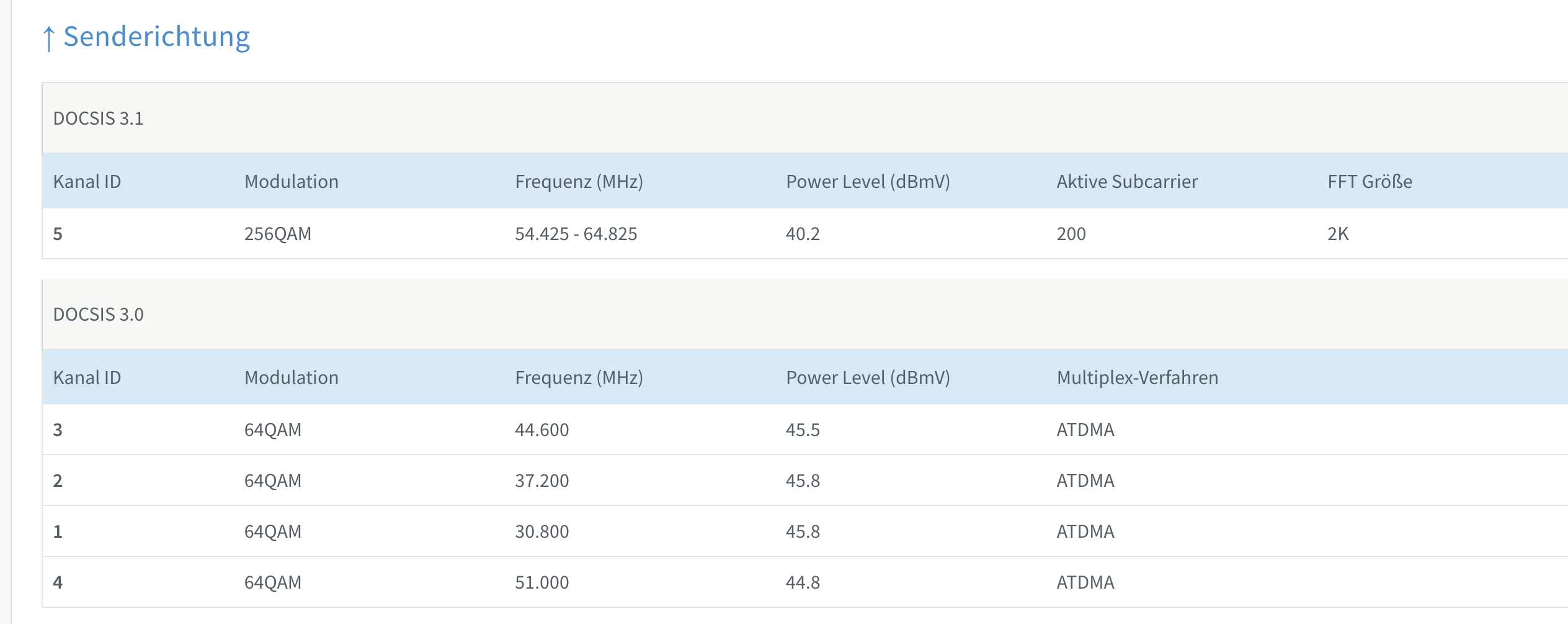Screen dimensions: 1568x624
Task: Click the 2K FFT size value
Action: point(1337,234)
